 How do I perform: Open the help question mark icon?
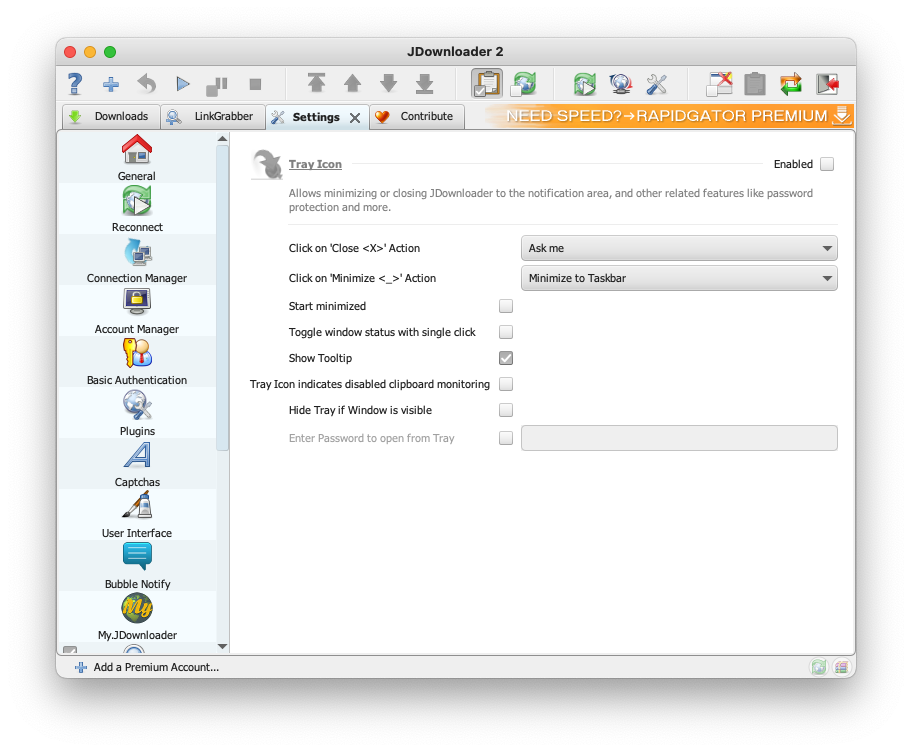click(x=75, y=84)
